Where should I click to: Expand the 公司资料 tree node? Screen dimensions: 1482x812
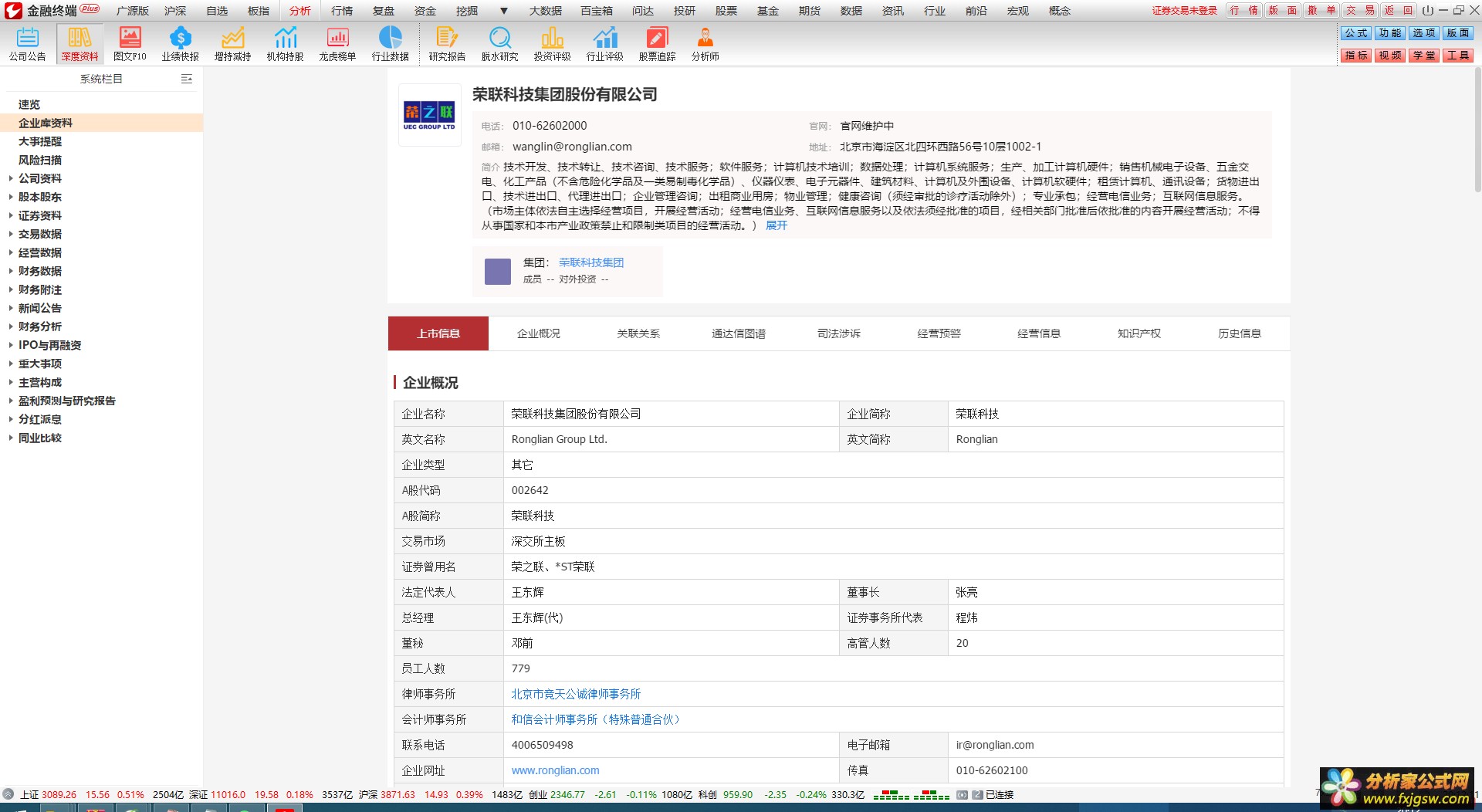(x=11, y=178)
